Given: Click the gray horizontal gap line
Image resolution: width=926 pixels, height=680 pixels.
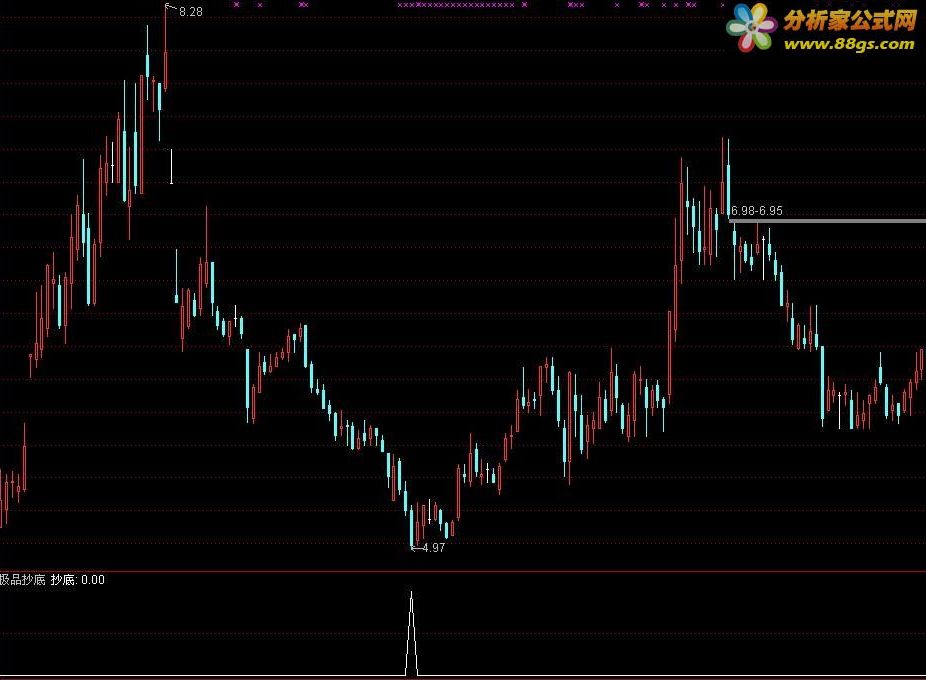Looking at the screenshot, I should click(827, 221).
